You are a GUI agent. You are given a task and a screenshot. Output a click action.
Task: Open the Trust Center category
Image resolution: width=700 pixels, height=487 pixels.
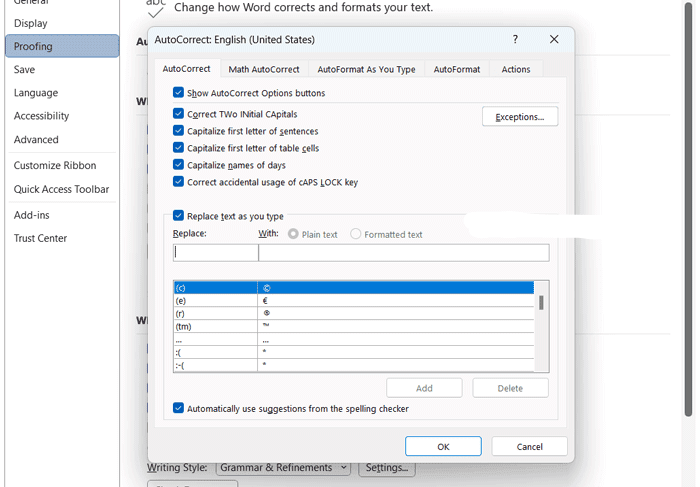40,238
